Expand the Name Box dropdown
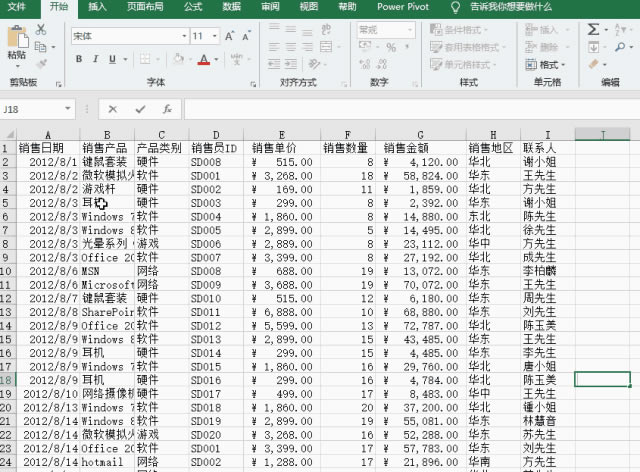Viewport: 640px width, 472px height. [x=68, y=109]
